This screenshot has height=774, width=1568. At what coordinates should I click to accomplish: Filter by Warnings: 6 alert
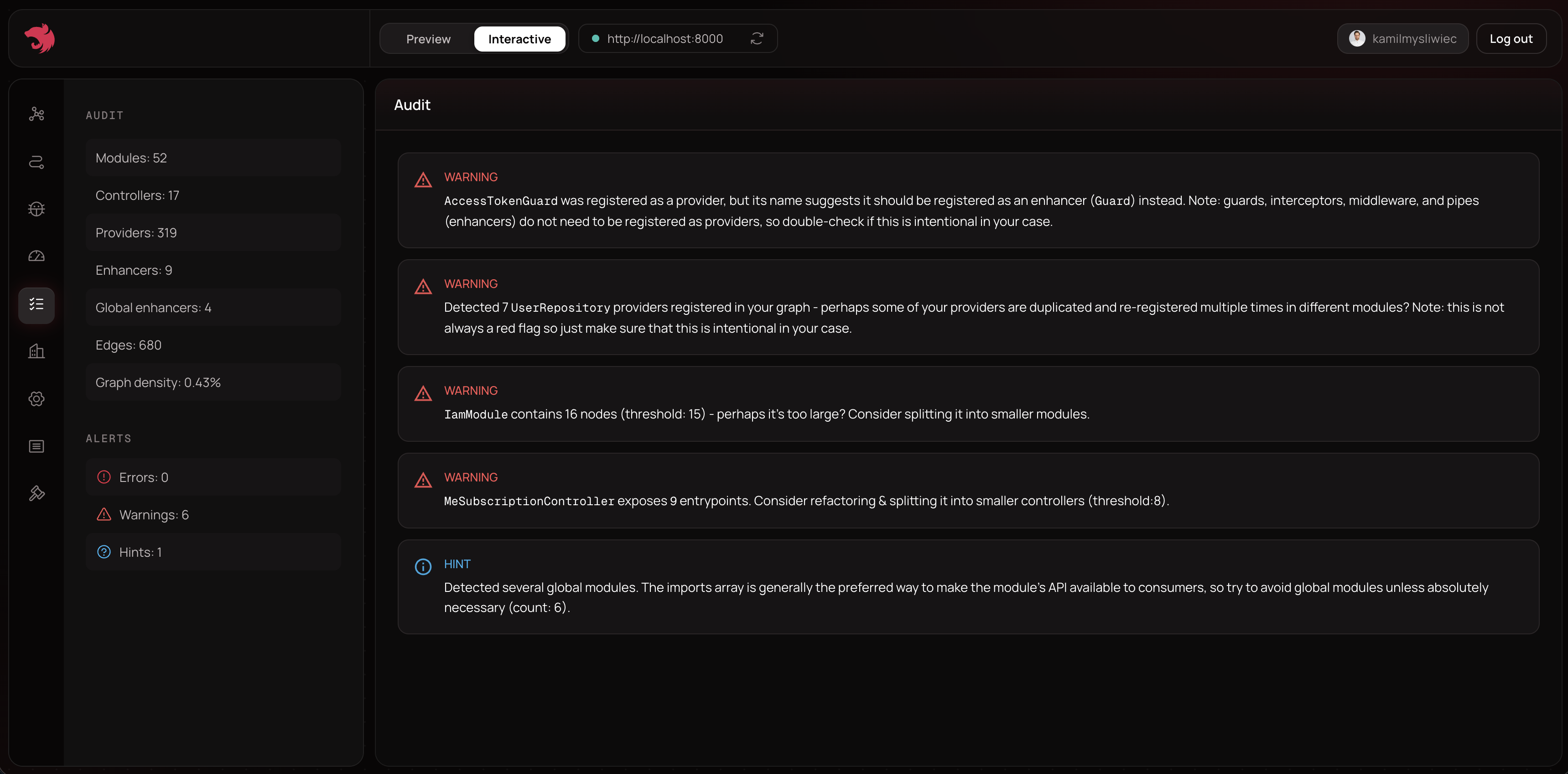(x=213, y=515)
